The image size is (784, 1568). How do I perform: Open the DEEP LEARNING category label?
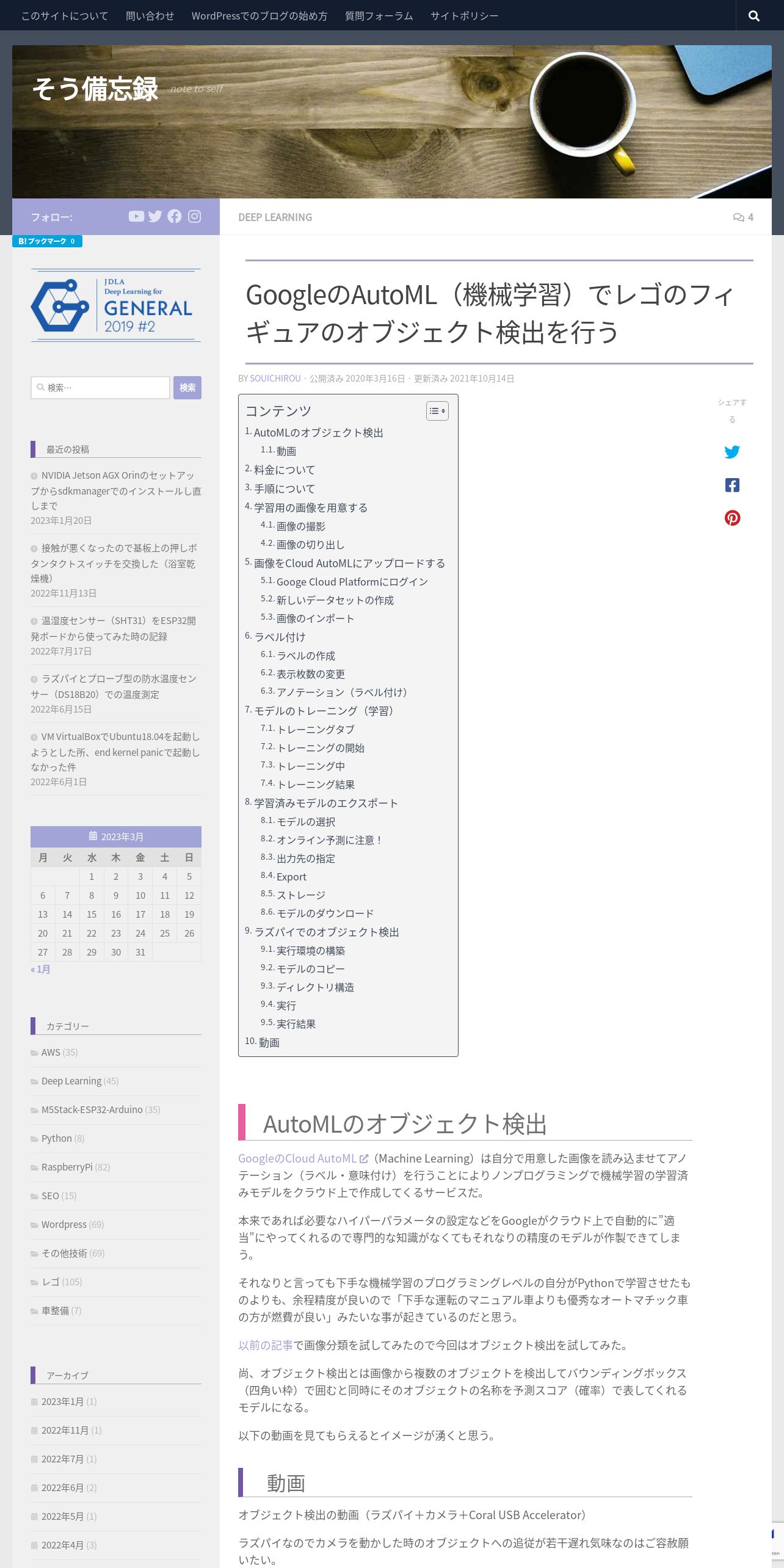pyautogui.click(x=275, y=217)
